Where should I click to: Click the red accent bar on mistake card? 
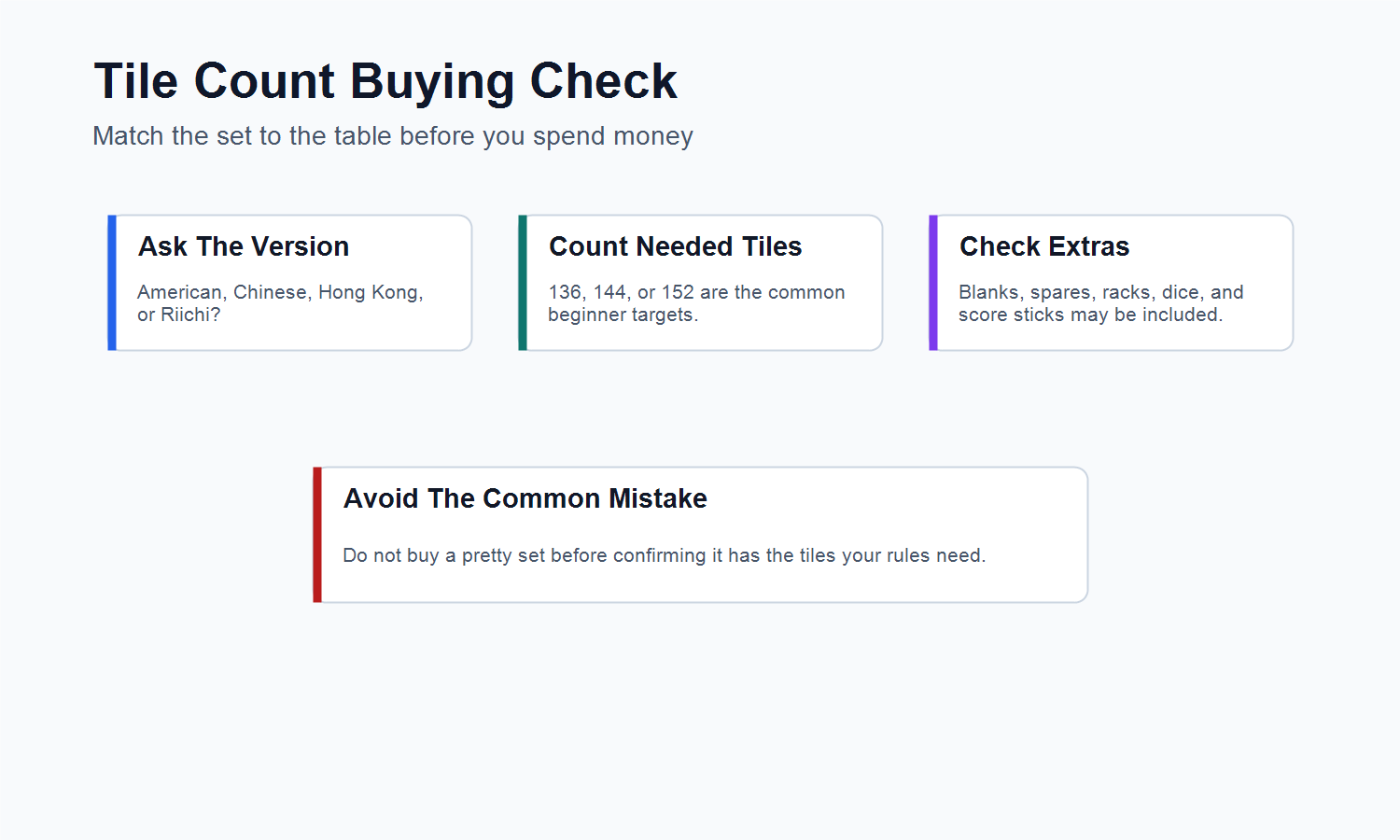pyautogui.click(x=317, y=535)
